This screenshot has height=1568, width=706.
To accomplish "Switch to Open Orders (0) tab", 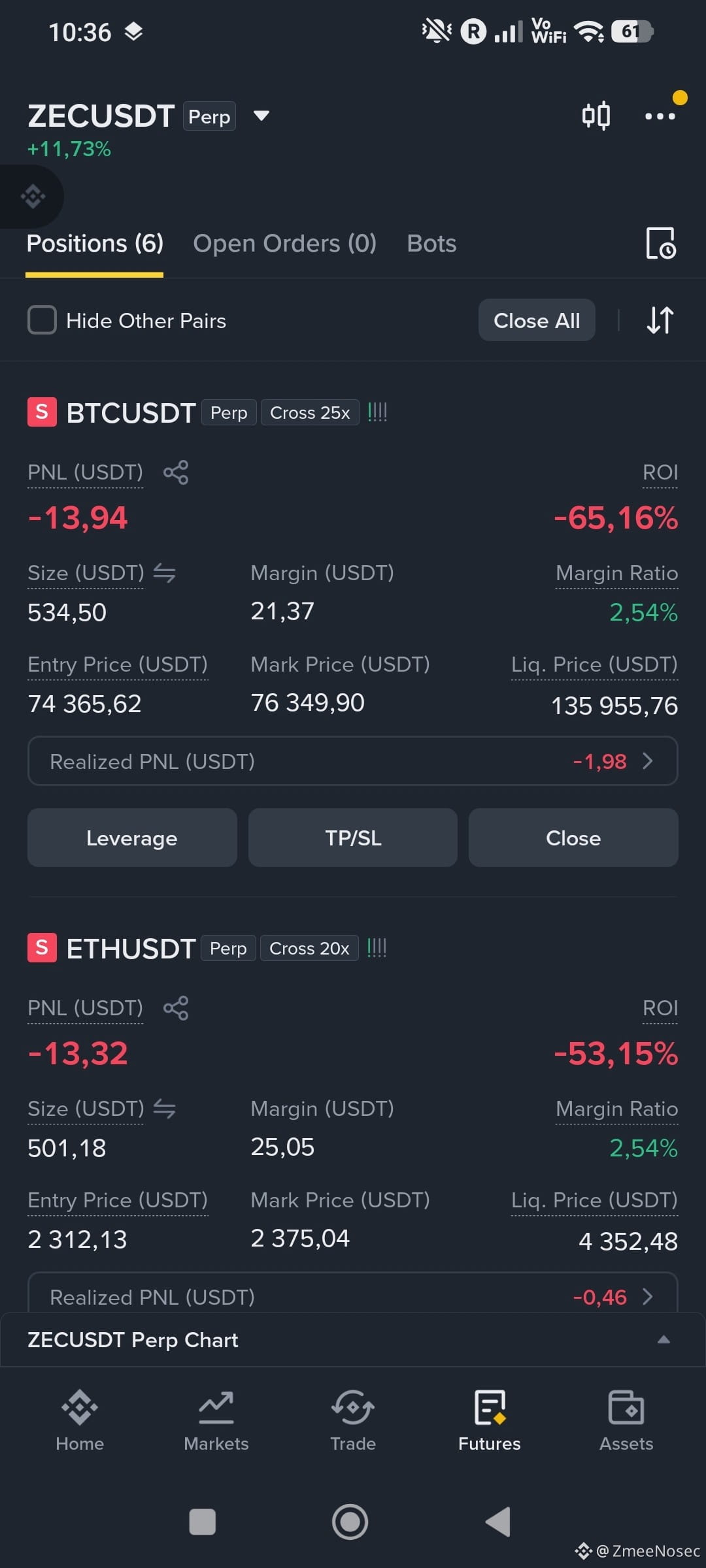I will click(285, 244).
